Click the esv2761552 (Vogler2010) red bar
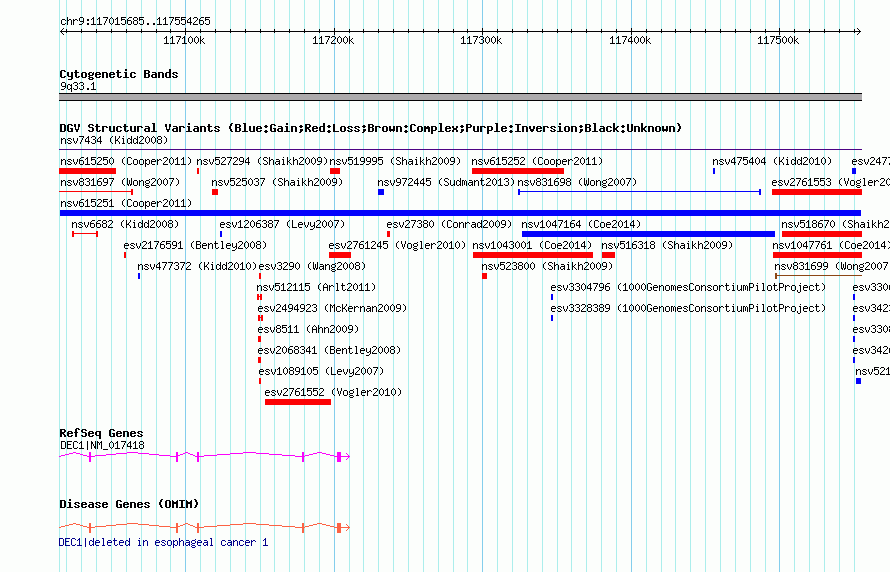 click(298, 402)
